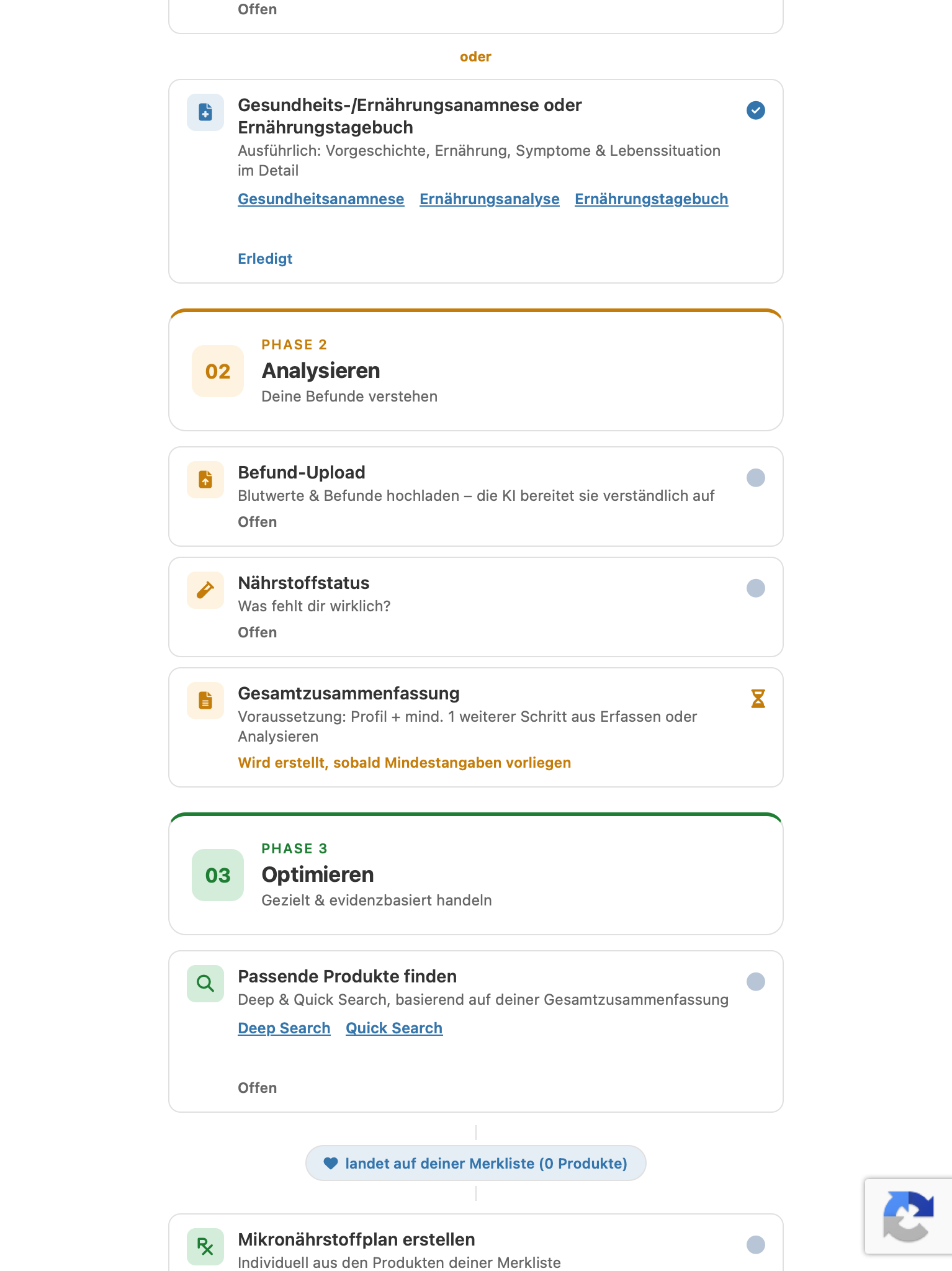Click the Rx icon for Mikronährstoffplan
This screenshot has width=952, height=1271.
[x=205, y=1247]
